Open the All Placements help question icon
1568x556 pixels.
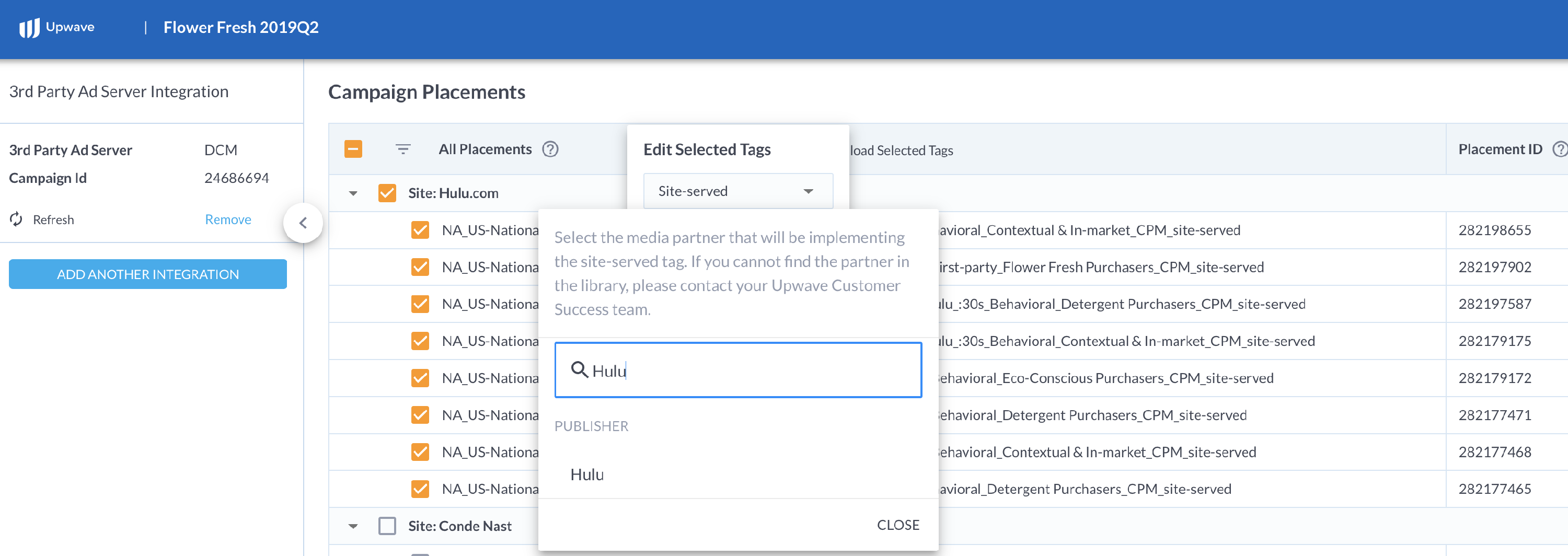(550, 149)
